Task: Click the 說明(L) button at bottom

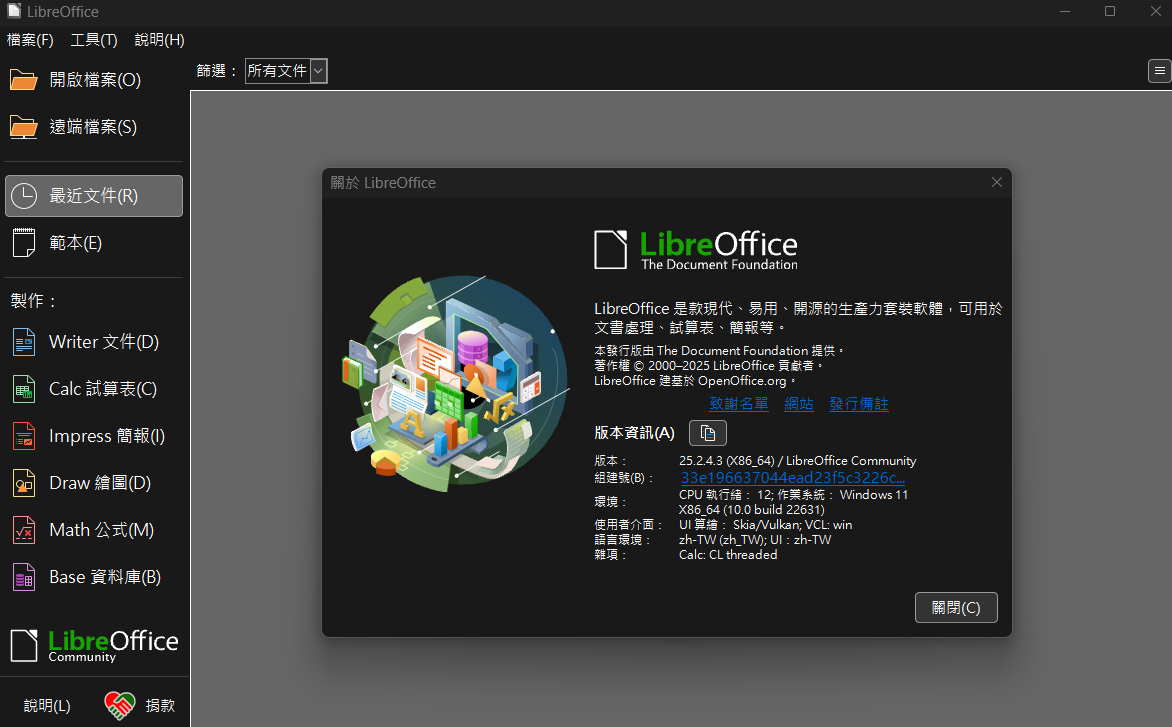Action: pyautogui.click(x=47, y=705)
